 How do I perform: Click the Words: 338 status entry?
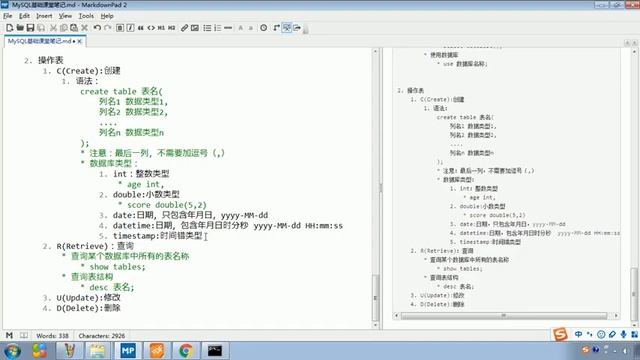tap(52, 336)
